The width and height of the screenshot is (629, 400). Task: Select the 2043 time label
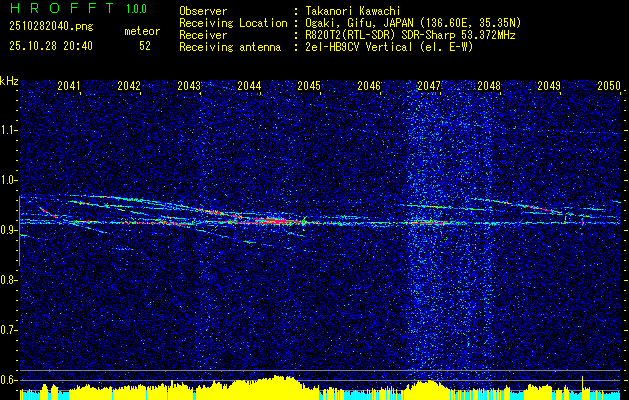point(189,86)
